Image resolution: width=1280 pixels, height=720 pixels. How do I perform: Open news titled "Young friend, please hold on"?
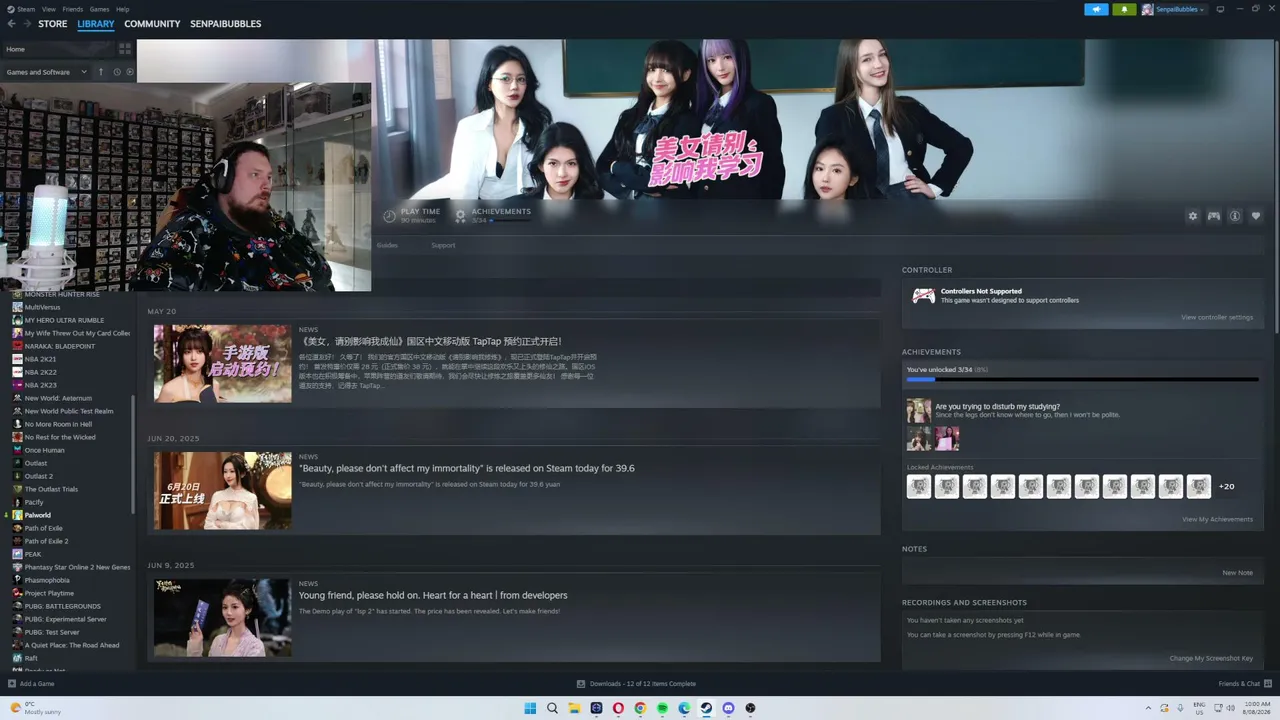(x=433, y=595)
